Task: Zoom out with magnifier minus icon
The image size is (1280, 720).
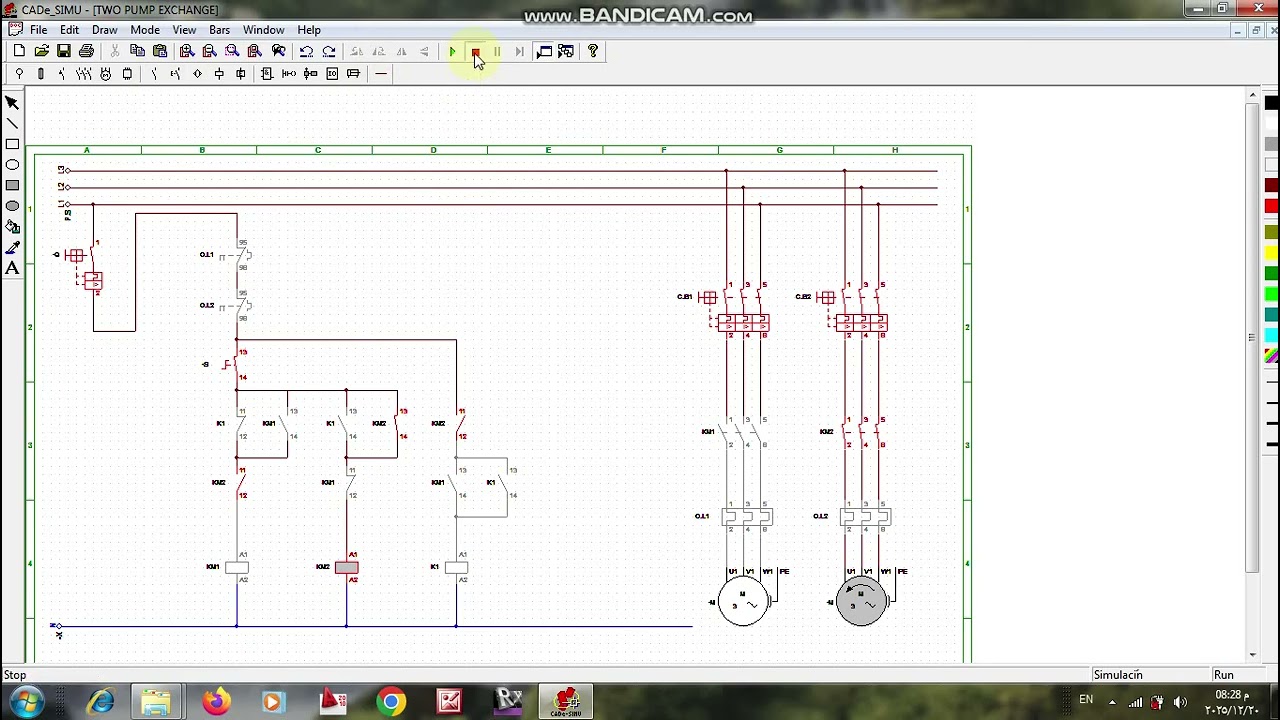Action: click(x=209, y=51)
